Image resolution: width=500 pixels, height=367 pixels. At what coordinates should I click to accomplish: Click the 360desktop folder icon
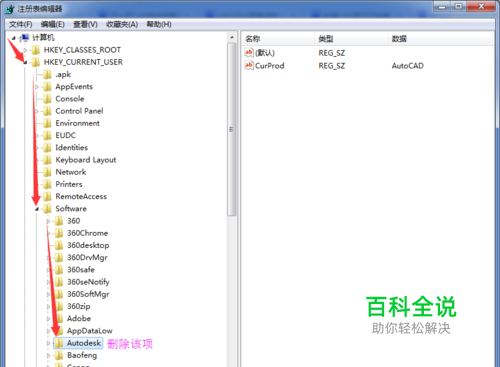click(59, 245)
